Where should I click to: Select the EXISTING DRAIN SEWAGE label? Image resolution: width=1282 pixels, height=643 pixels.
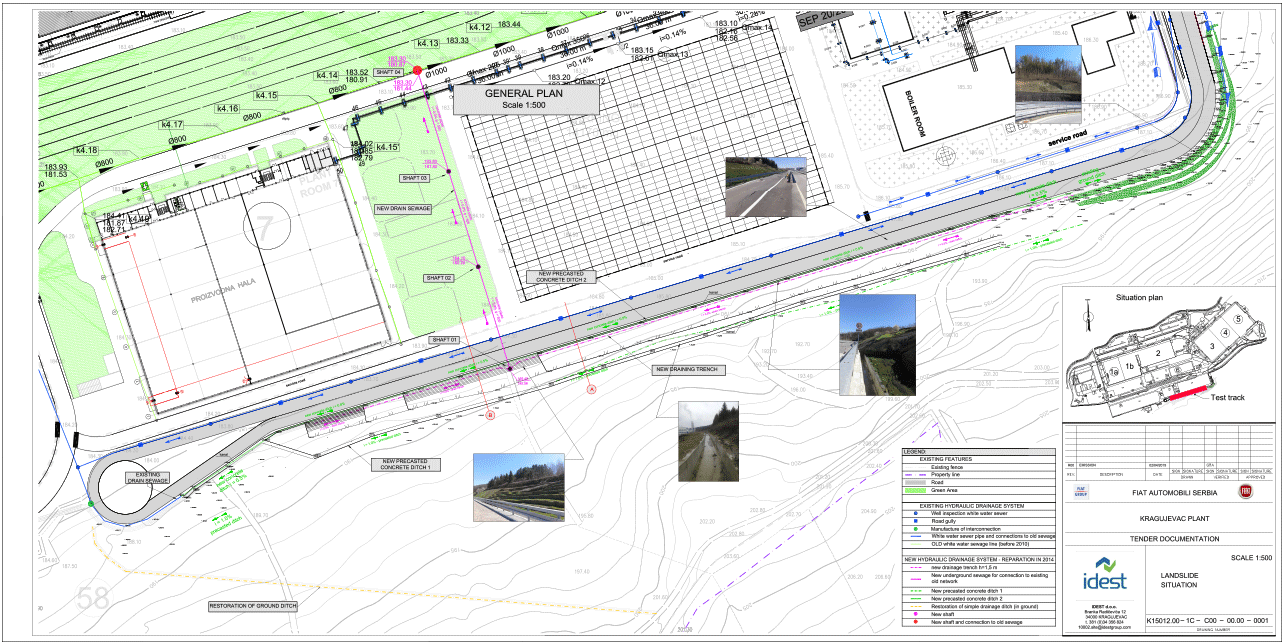click(x=143, y=477)
